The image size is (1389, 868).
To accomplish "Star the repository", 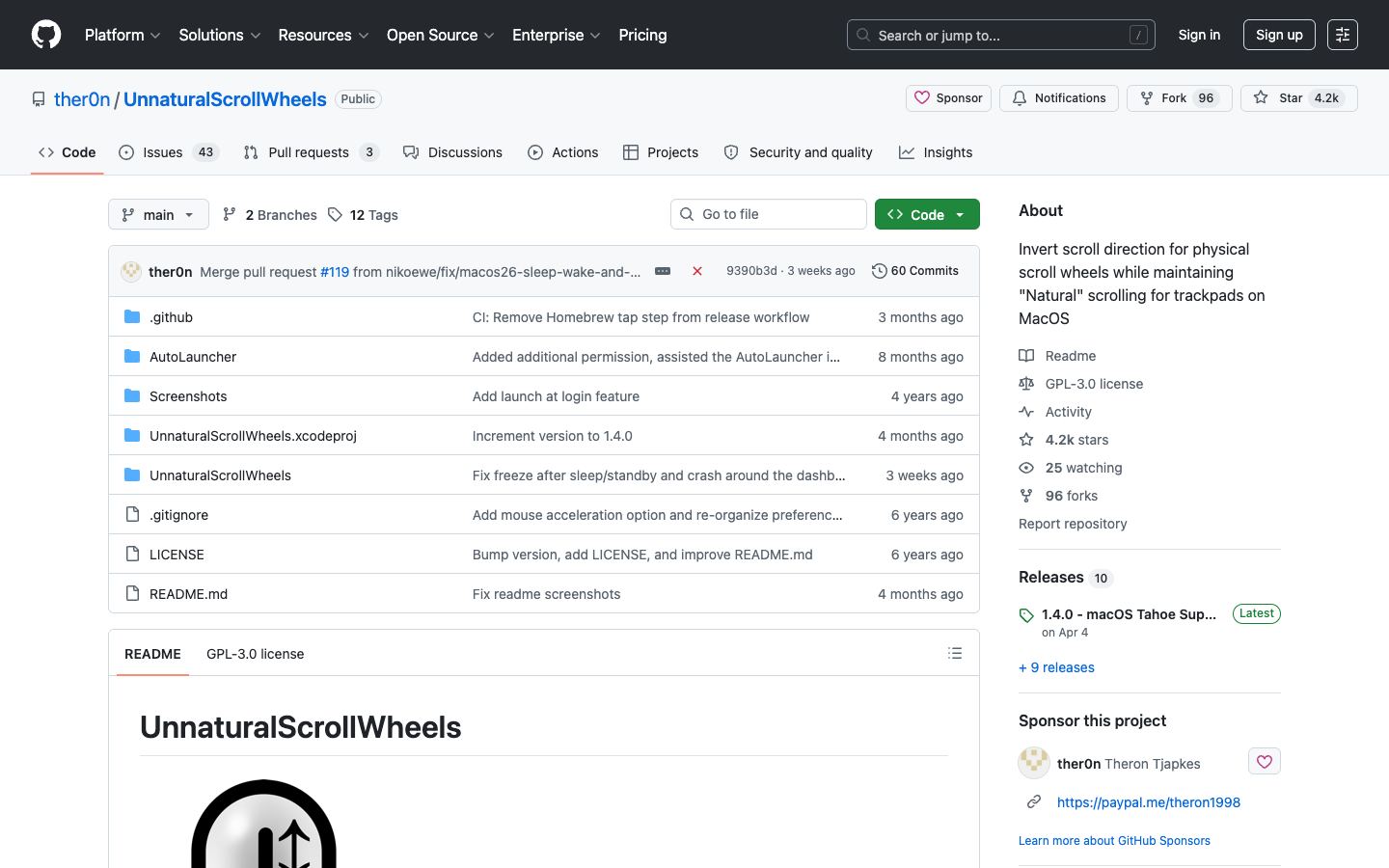I will [x=1299, y=98].
